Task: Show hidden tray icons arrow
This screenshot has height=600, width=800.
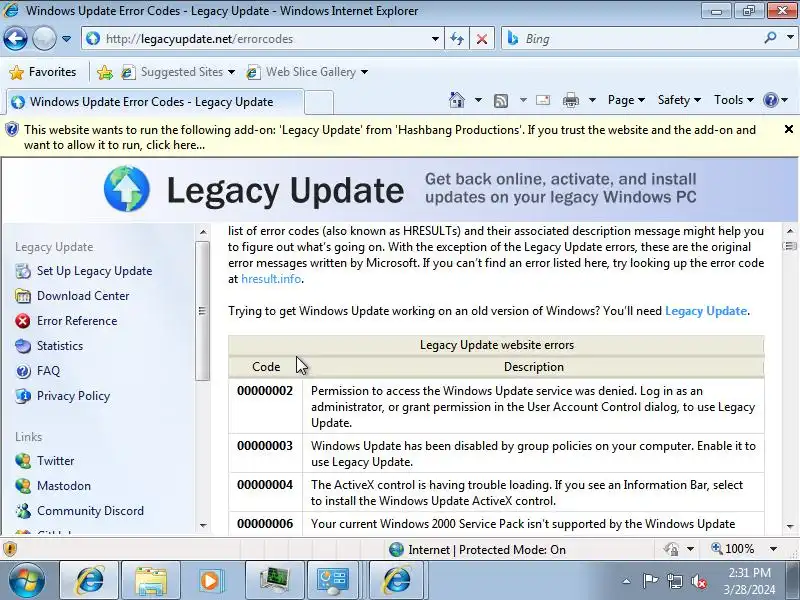Action: (x=627, y=581)
